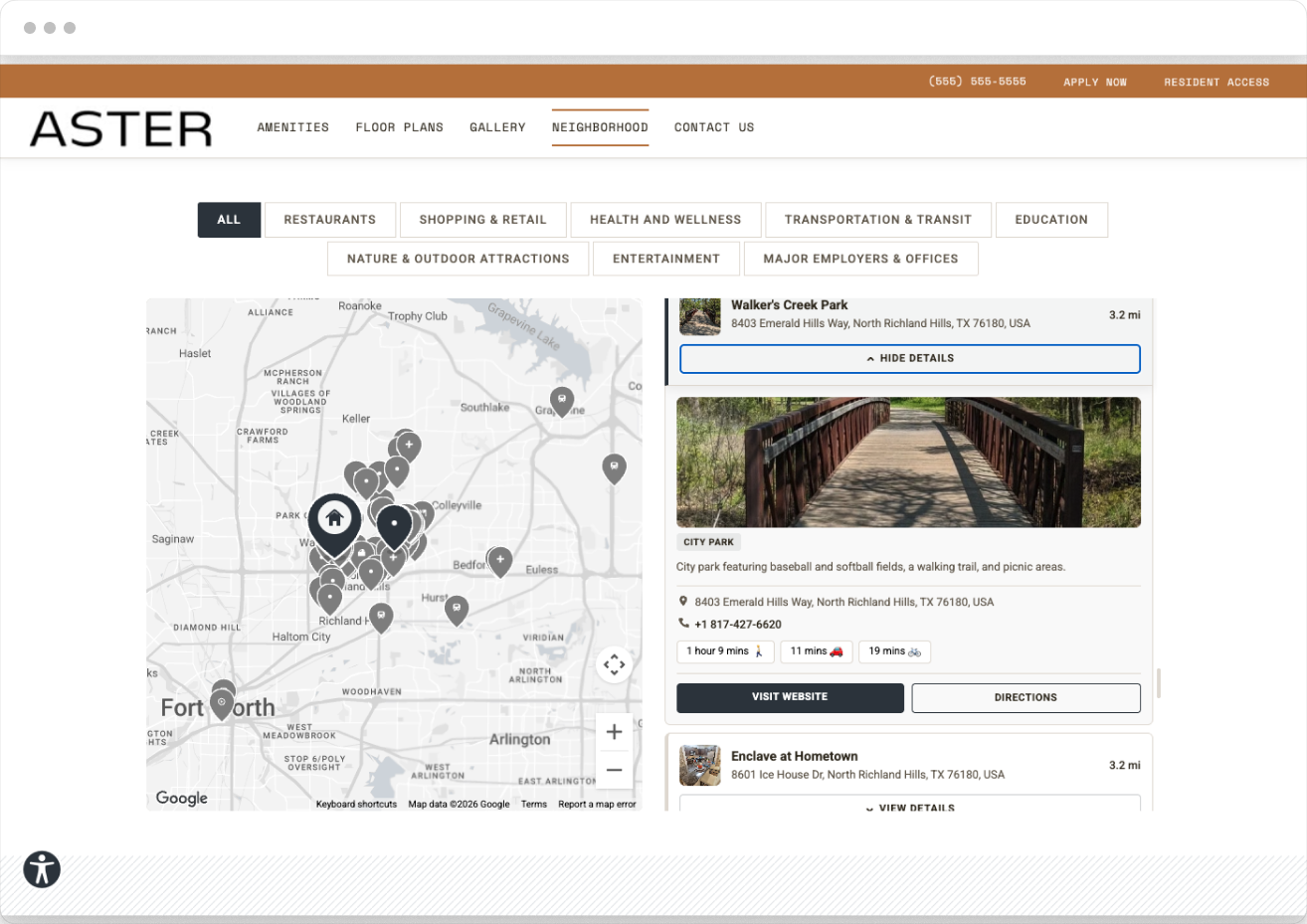This screenshot has width=1307, height=924.
Task: Filter by Restaurants
Action: 330,220
